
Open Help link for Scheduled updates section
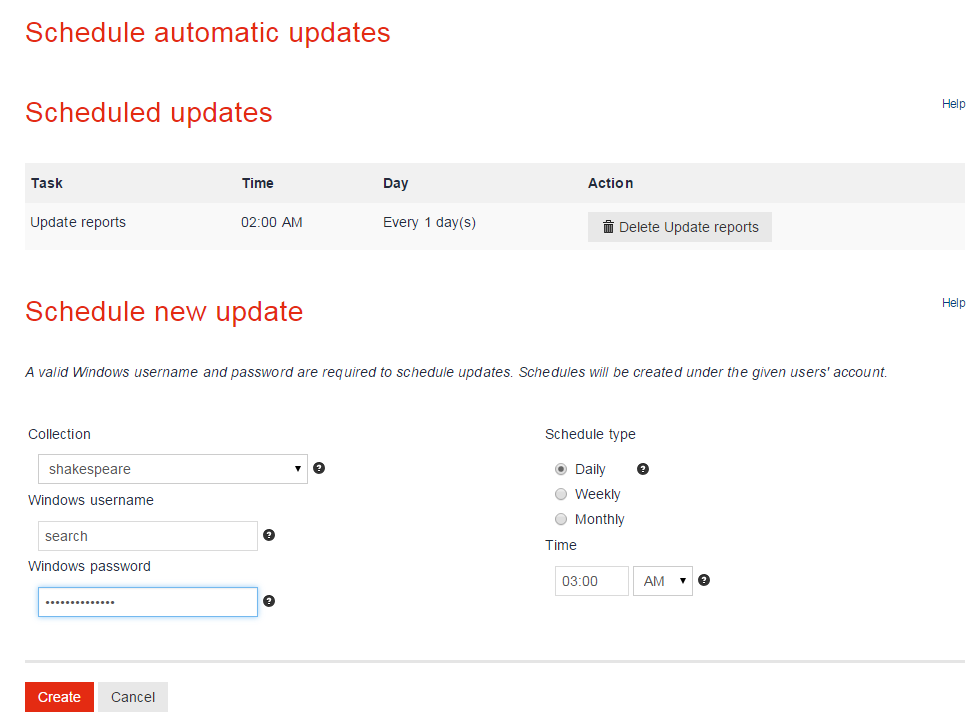(x=953, y=104)
